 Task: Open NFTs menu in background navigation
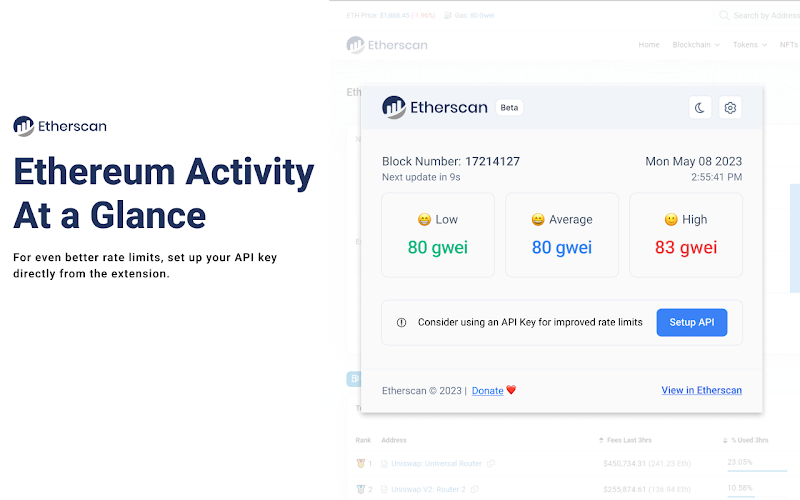(789, 45)
